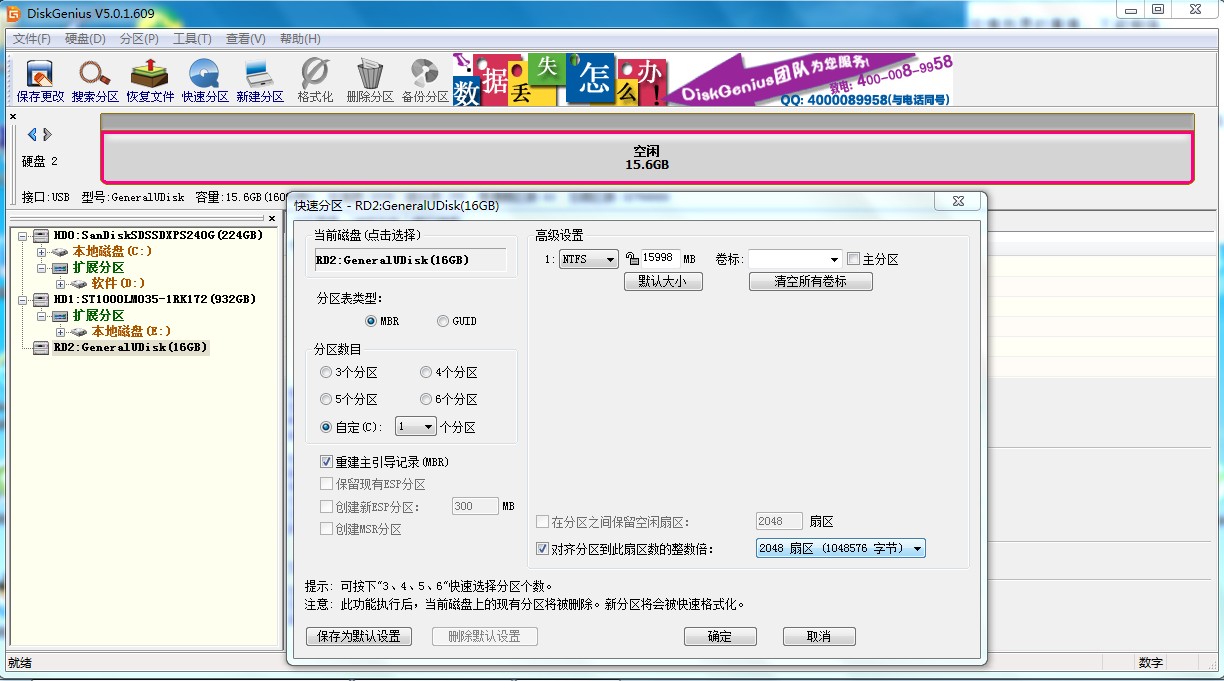Click the RD2 GeneralUDisk disk icon in tree
Screen dimensions: 1224x681
tap(41, 347)
